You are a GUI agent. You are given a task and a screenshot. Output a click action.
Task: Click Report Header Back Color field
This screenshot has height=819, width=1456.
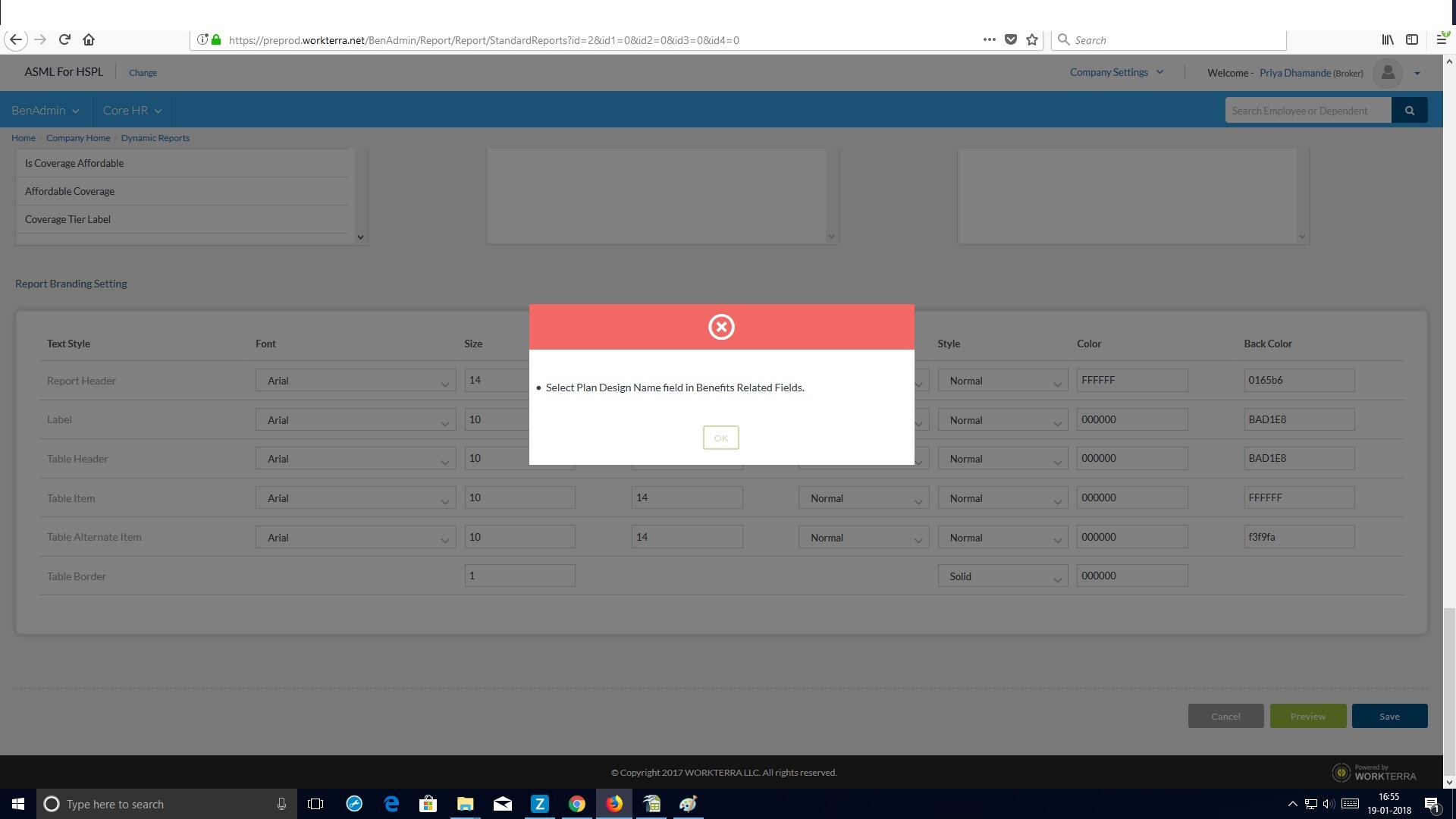click(1298, 381)
